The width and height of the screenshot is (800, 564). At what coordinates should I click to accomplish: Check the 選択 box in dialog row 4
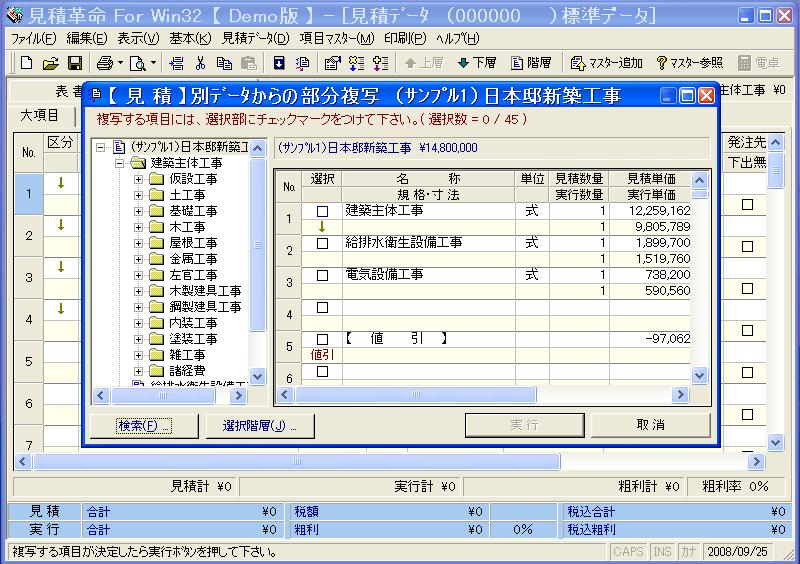tap(322, 307)
